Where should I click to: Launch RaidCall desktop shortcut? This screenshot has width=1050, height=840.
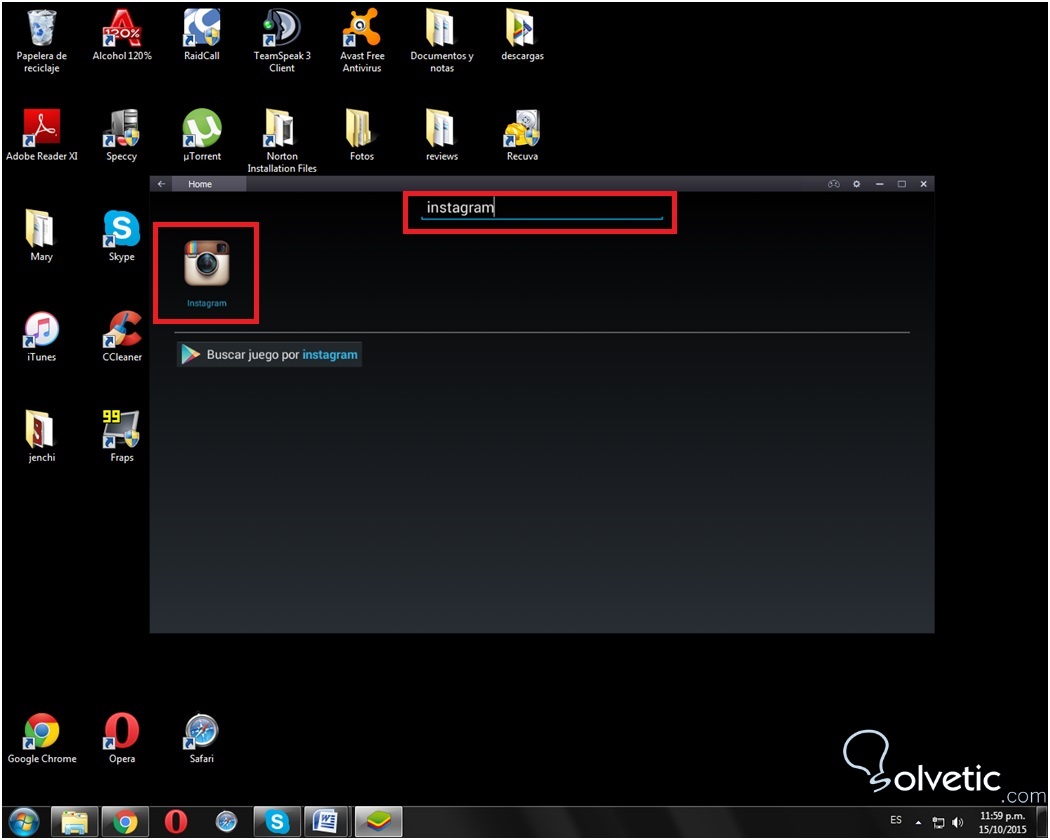(202, 35)
